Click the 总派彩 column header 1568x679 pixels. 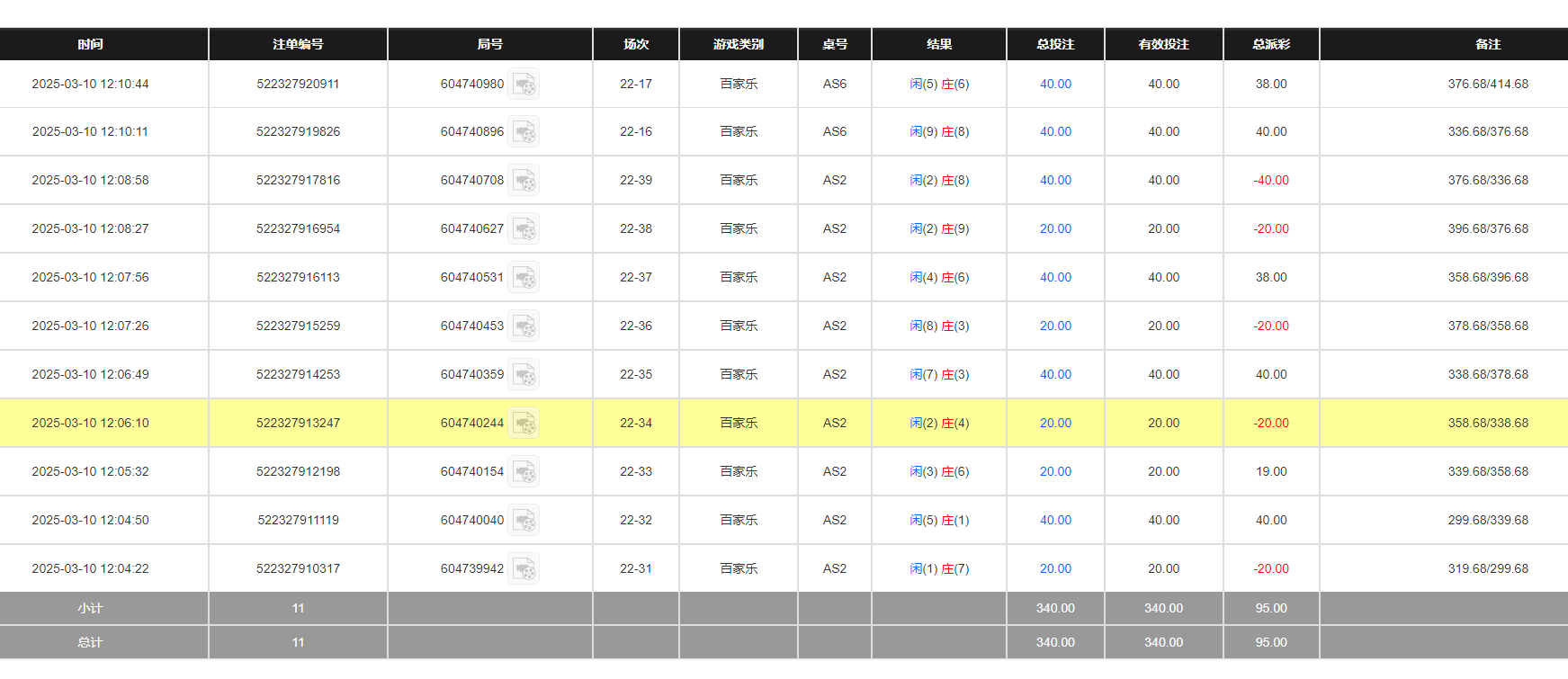click(x=1270, y=44)
